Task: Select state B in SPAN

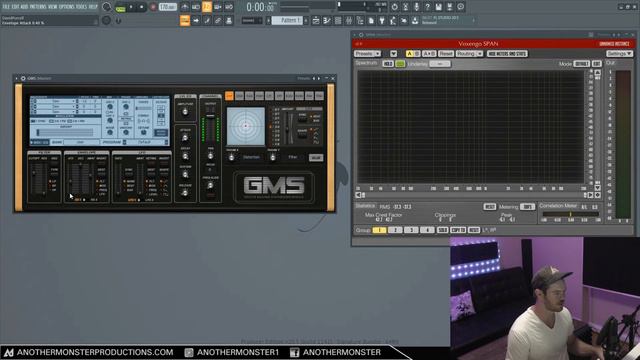Action: tap(417, 54)
